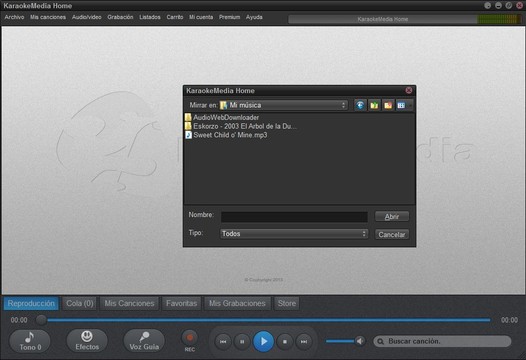The height and width of the screenshot is (360, 526).
Task: Open the Audio/video menu
Action: click(x=87, y=17)
